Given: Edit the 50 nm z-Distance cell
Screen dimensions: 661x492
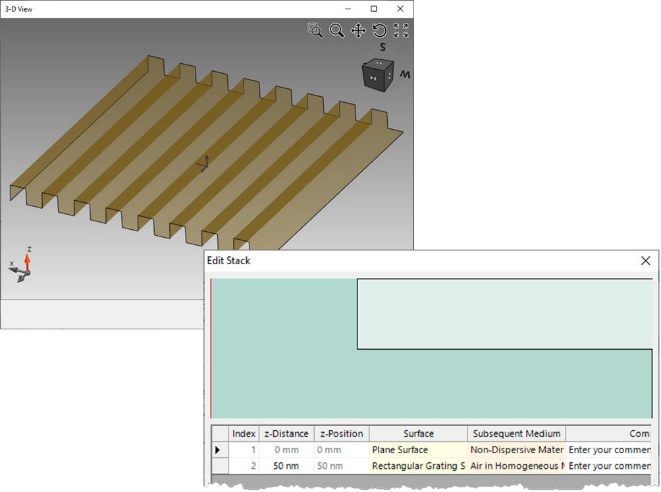Looking at the screenshot, I should [286, 466].
